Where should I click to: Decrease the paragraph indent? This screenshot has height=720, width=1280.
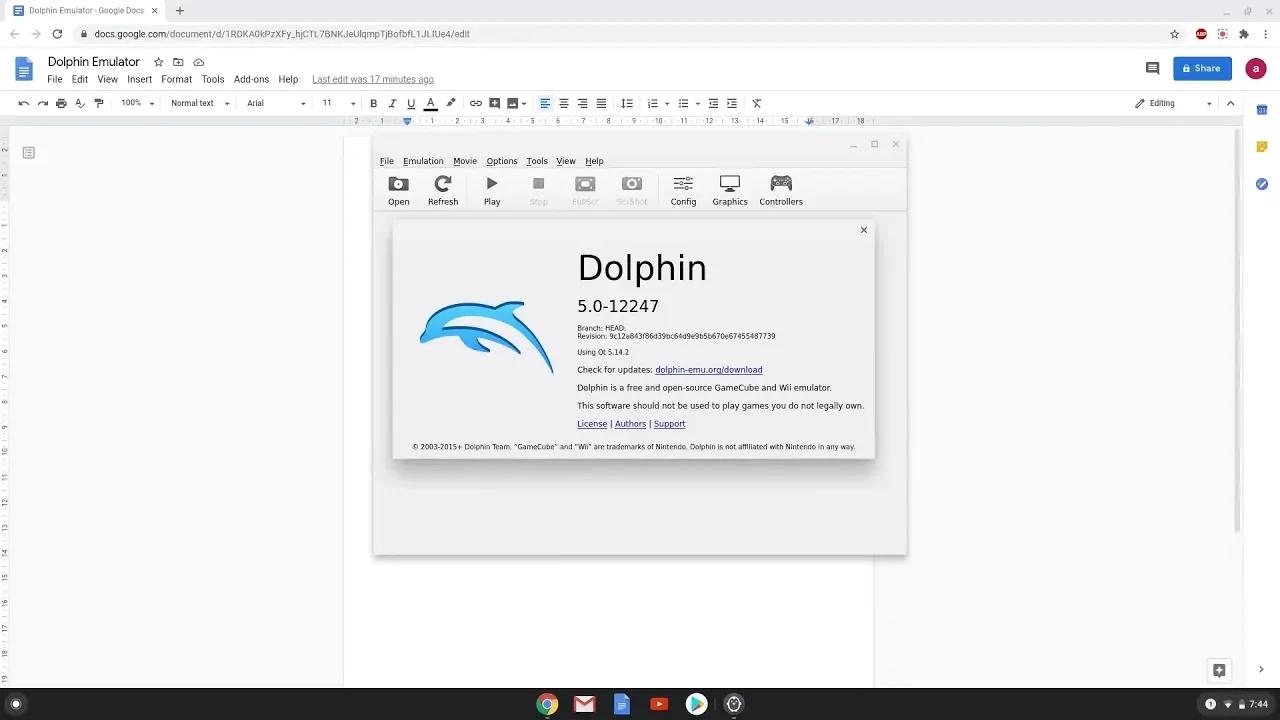[x=713, y=103]
